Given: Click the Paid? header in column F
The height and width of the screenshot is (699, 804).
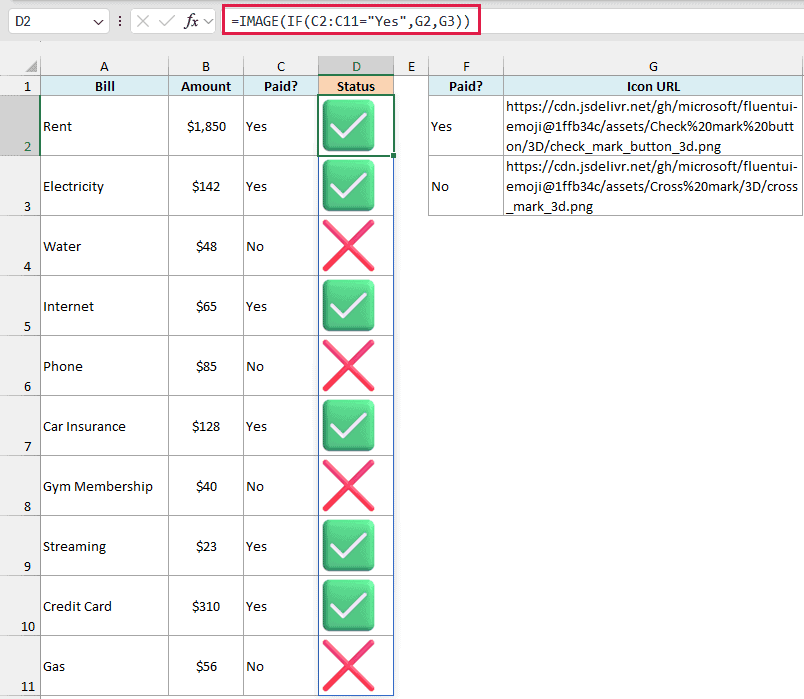Looking at the screenshot, I should pyautogui.click(x=466, y=86).
